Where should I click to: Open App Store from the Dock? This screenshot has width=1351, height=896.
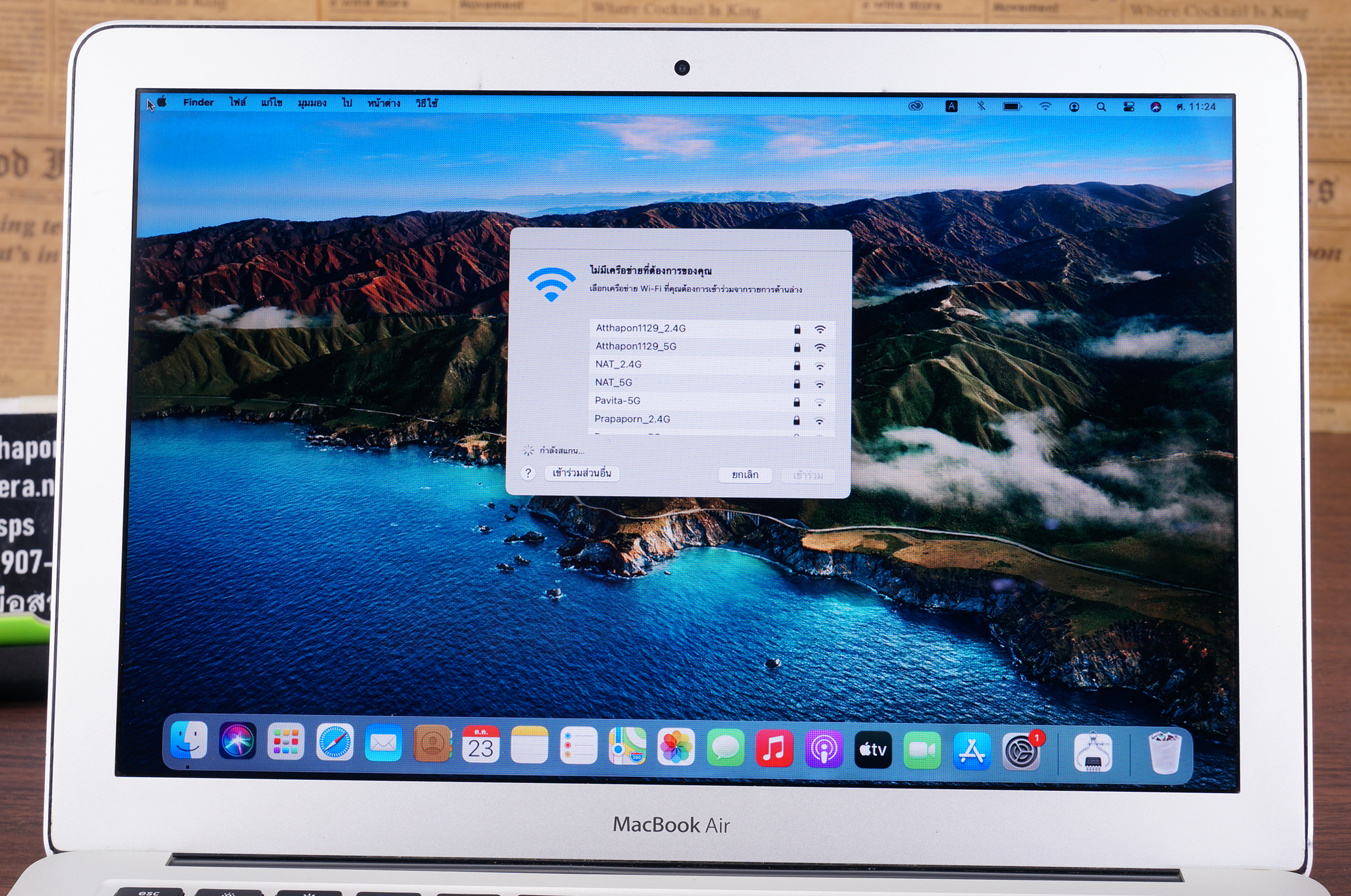point(971,751)
